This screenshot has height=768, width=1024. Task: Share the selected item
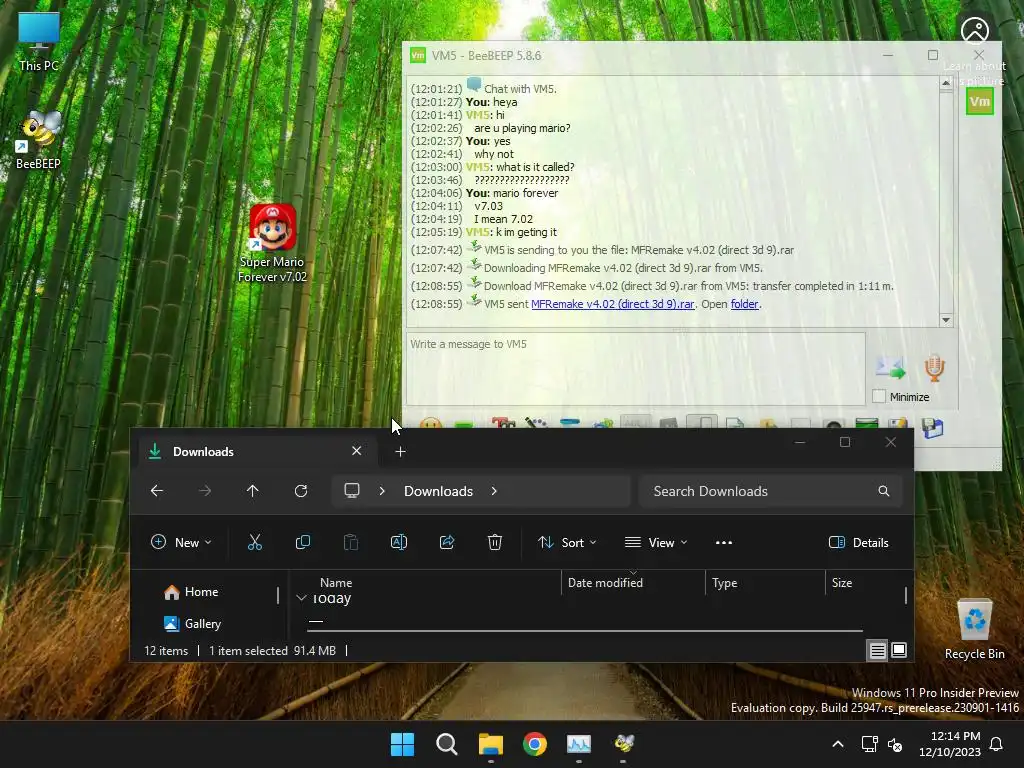click(447, 542)
